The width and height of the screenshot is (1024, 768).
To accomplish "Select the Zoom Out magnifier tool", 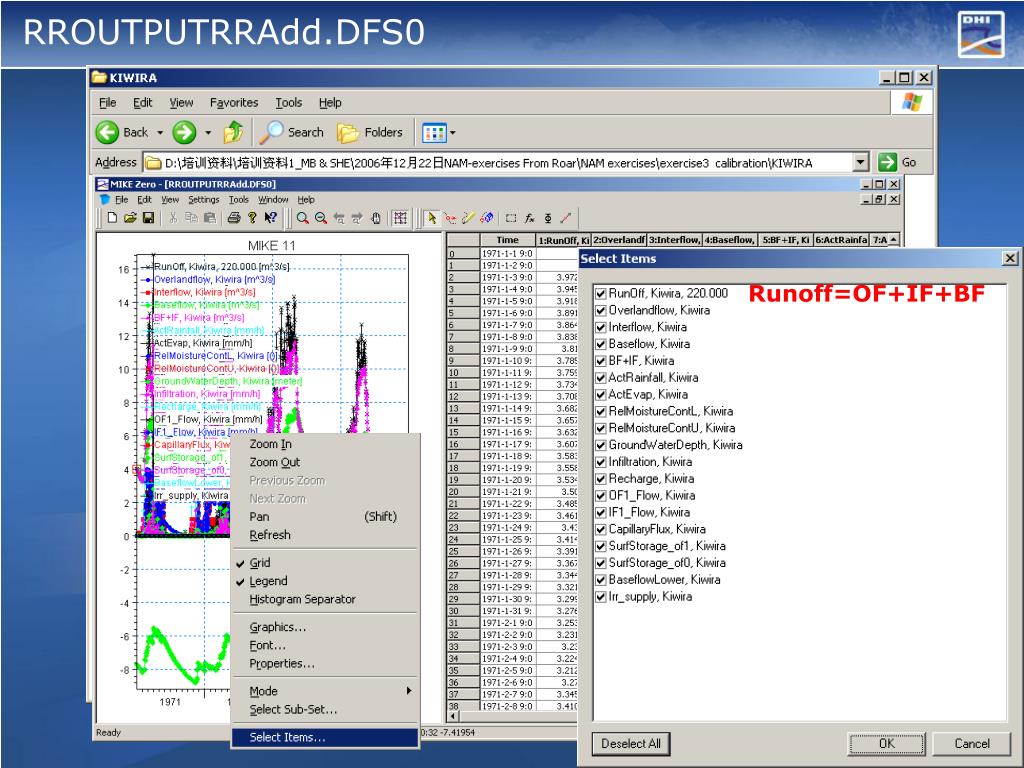I will point(321,218).
